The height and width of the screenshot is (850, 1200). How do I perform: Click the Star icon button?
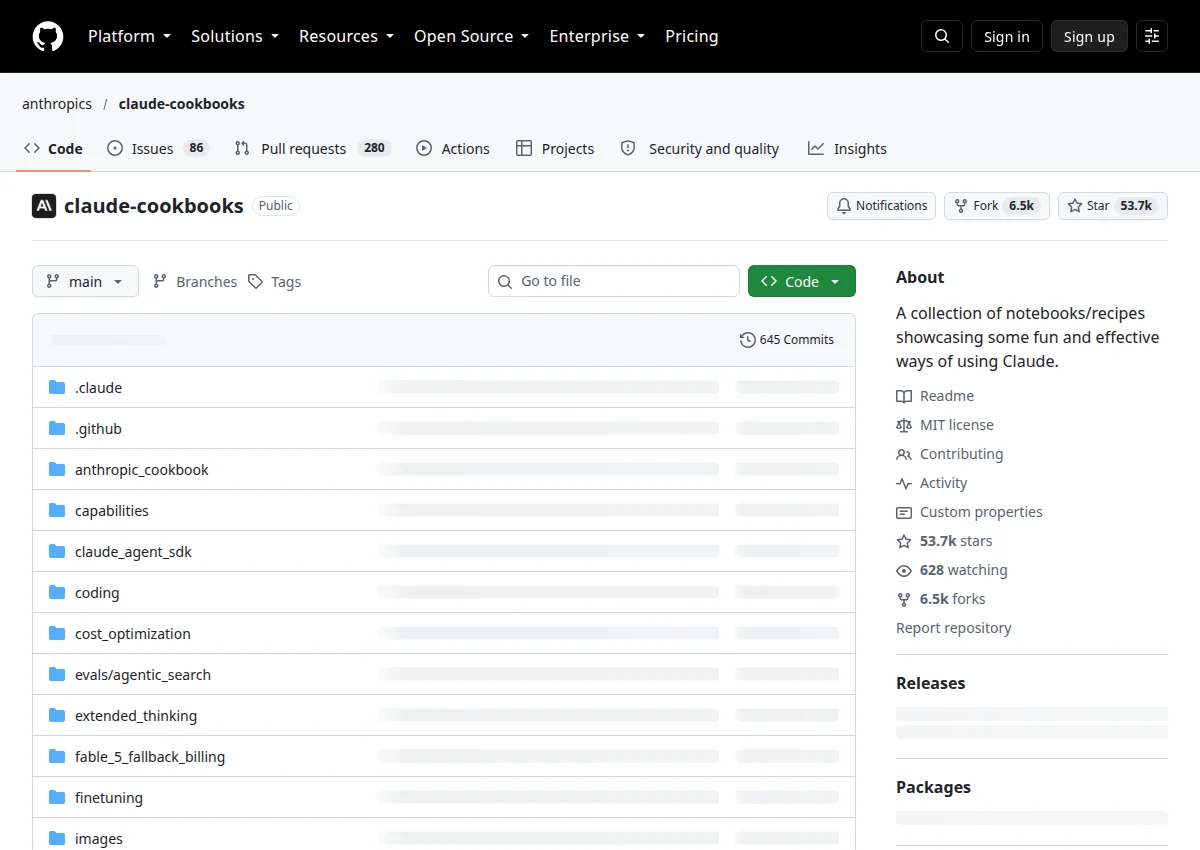click(x=1075, y=206)
